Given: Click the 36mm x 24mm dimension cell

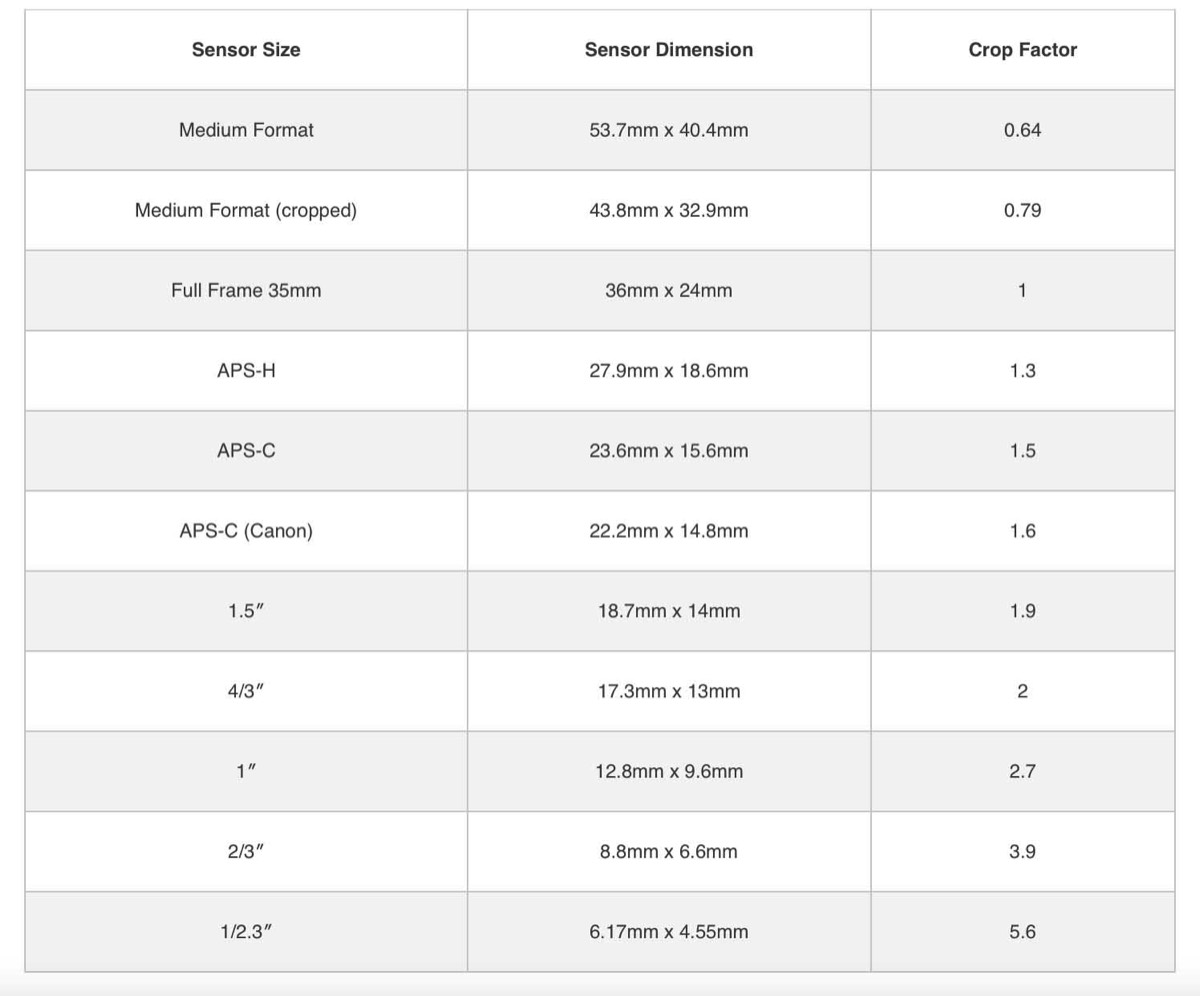Looking at the screenshot, I should tap(668, 291).
